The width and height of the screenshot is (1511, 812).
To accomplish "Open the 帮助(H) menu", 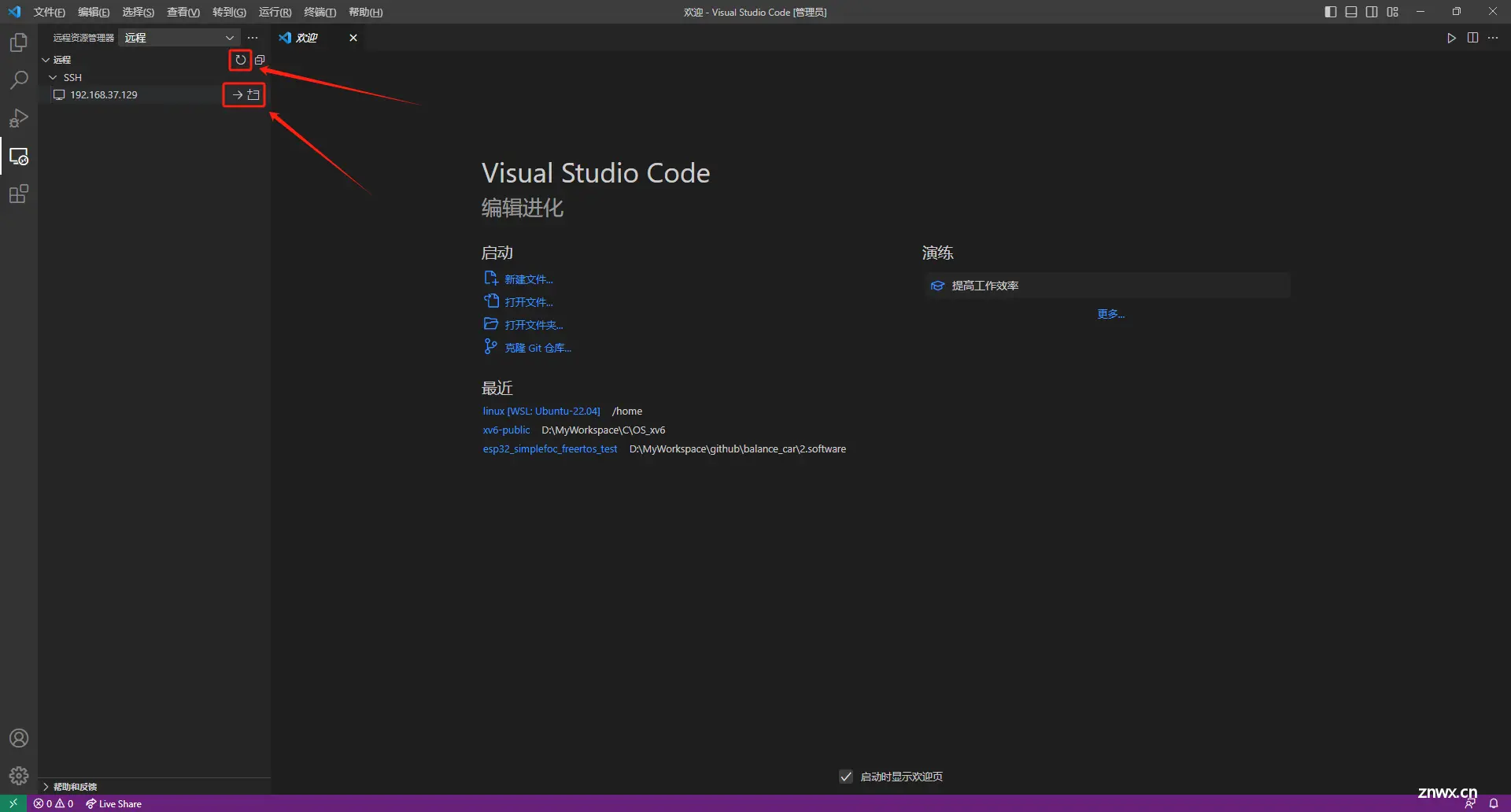I will click(x=365, y=12).
